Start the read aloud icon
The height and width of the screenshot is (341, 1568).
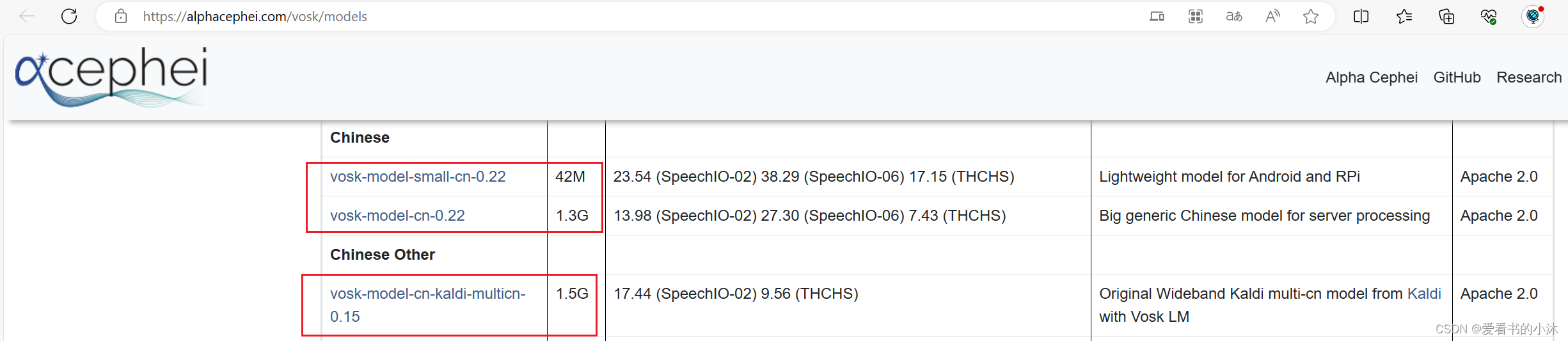click(x=1272, y=16)
